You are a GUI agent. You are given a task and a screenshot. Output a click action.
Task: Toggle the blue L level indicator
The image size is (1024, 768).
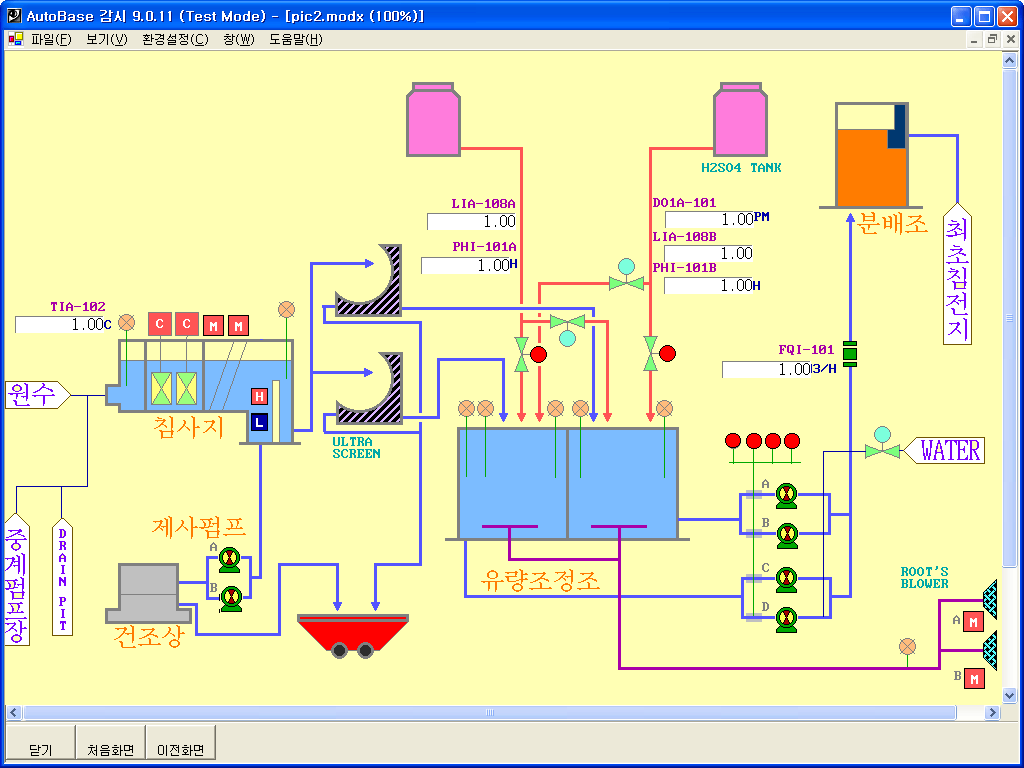click(x=260, y=422)
